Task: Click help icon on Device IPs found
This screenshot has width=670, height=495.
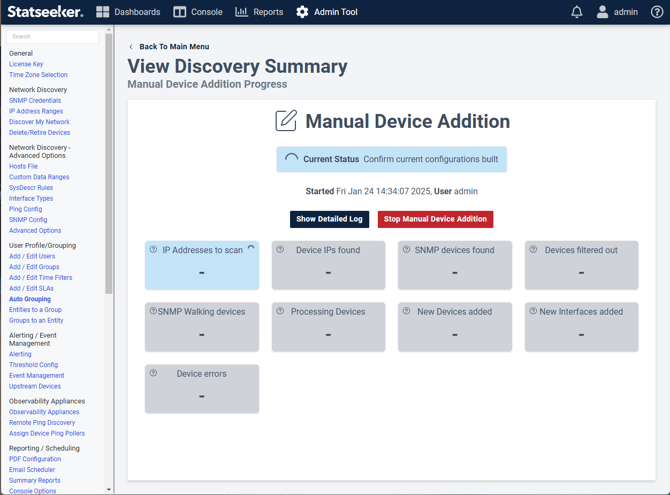Action: coord(280,250)
